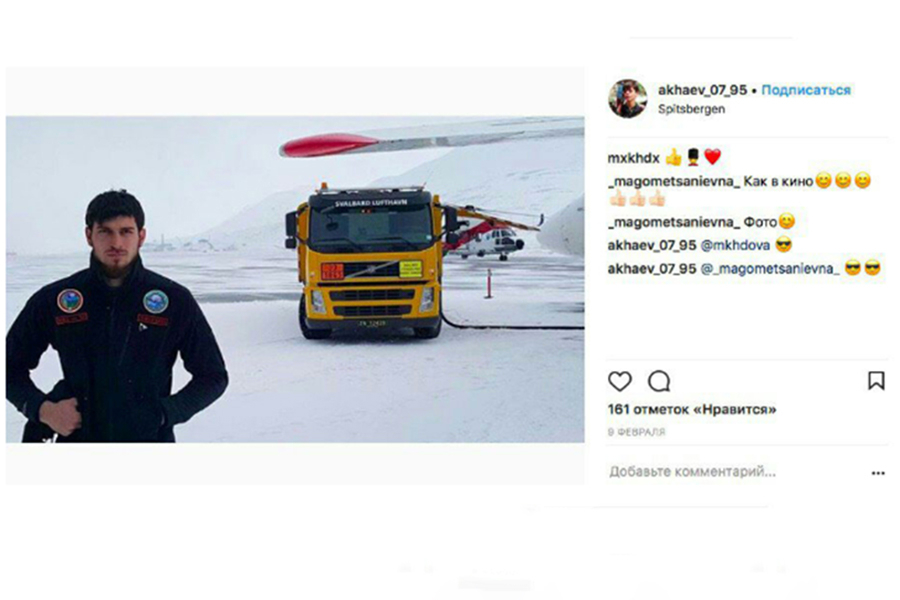Save the post with bookmark icon
Screen dimensions: 900x600
(x=876, y=381)
